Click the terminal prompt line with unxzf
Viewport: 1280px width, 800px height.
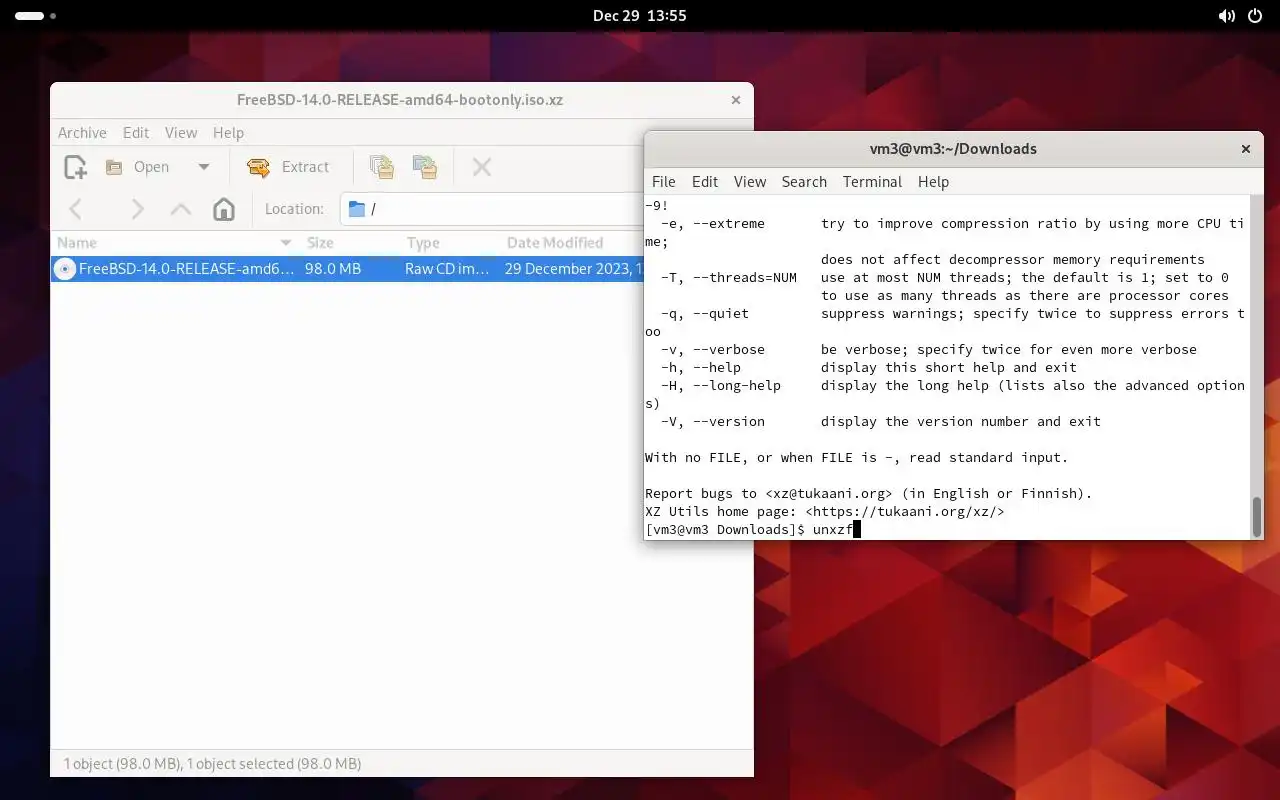point(753,530)
